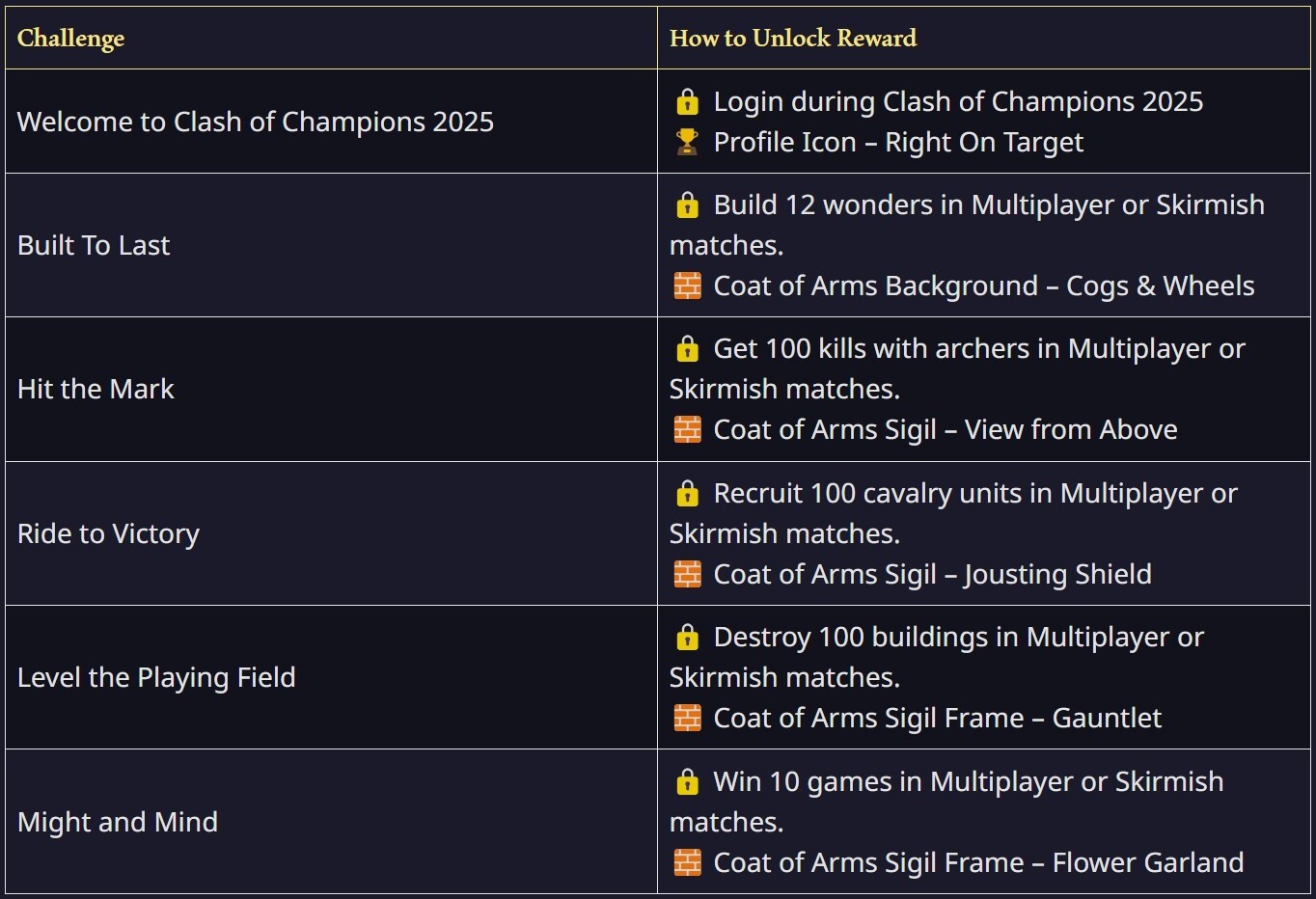Click brick icon beside Cogs & Wheels reward
This screenshot has width=1316, height=899.
click(x=687, y=286)
